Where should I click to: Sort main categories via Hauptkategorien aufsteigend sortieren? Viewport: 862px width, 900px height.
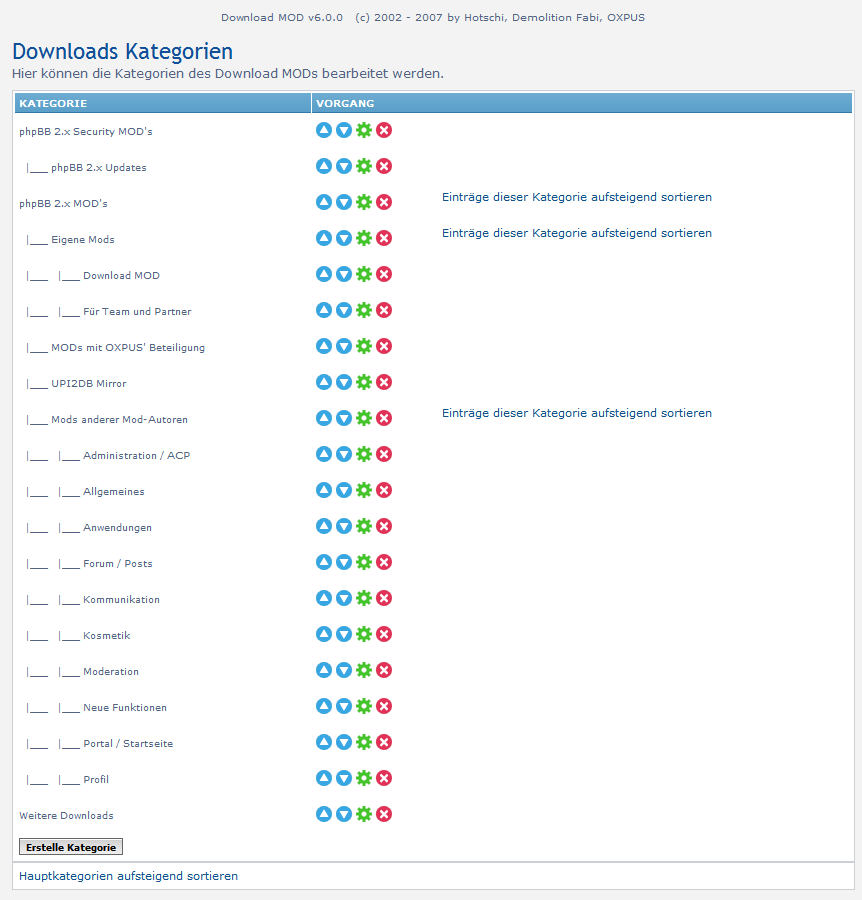pyautogui.click(x=128, y=876)
